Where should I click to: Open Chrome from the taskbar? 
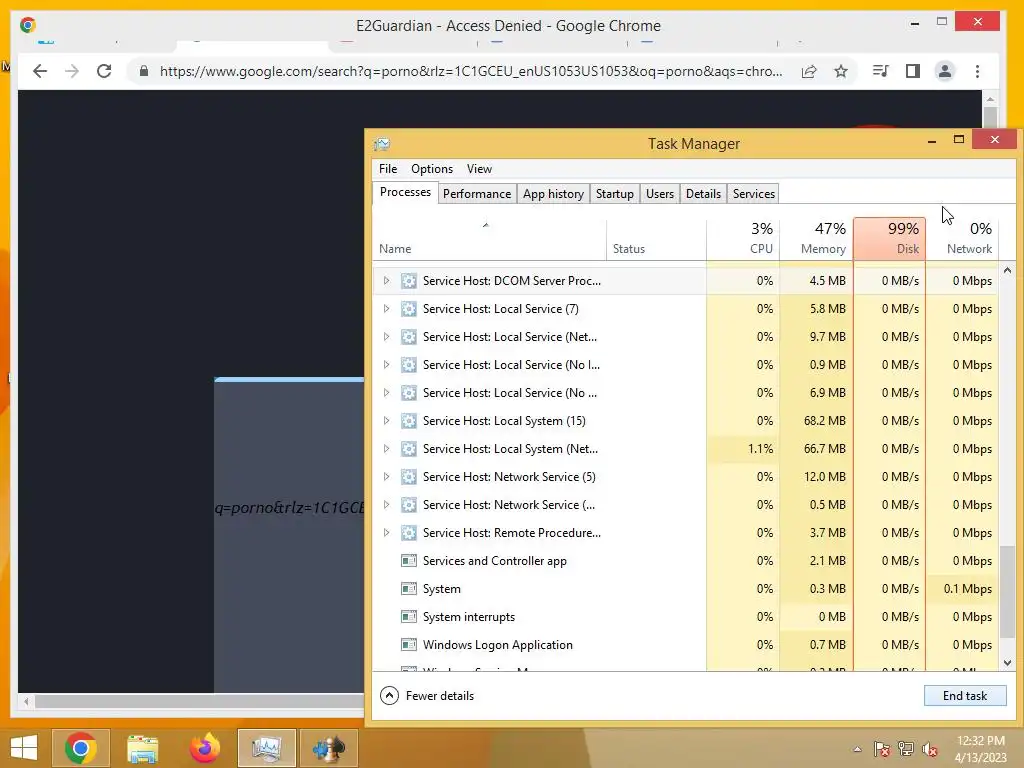pyautogui.click(x=81, y=748)
